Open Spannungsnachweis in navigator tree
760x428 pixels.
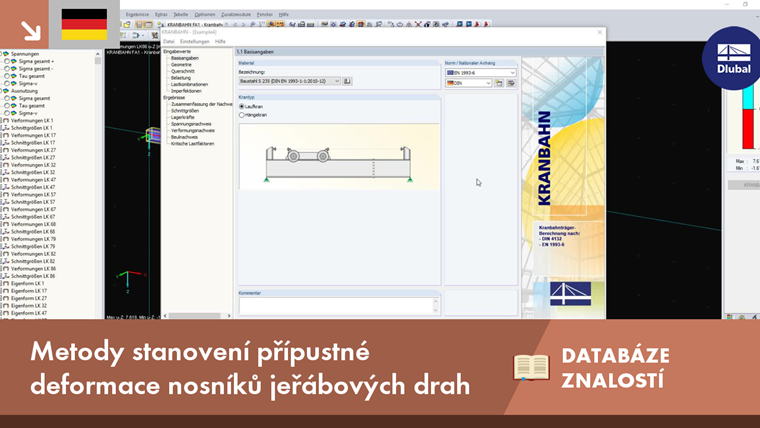pos(191,124)
